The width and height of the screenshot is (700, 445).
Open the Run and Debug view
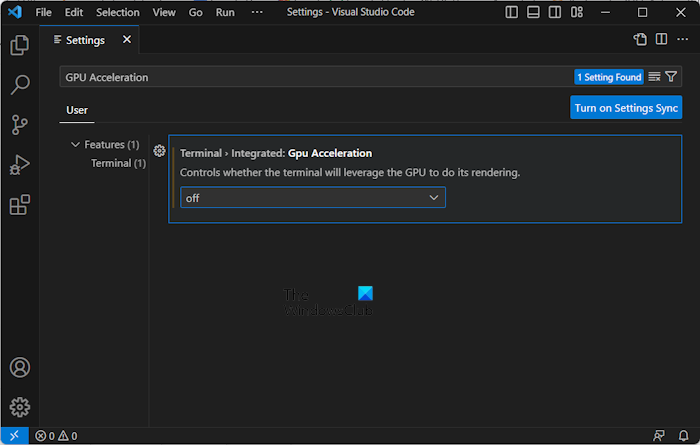coord(19,165)
